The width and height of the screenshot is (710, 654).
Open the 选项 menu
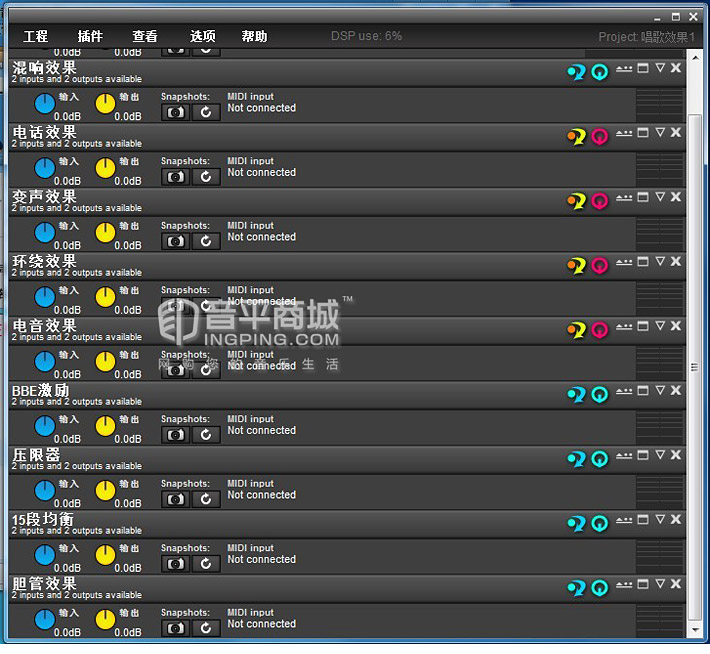coord(202,36)
